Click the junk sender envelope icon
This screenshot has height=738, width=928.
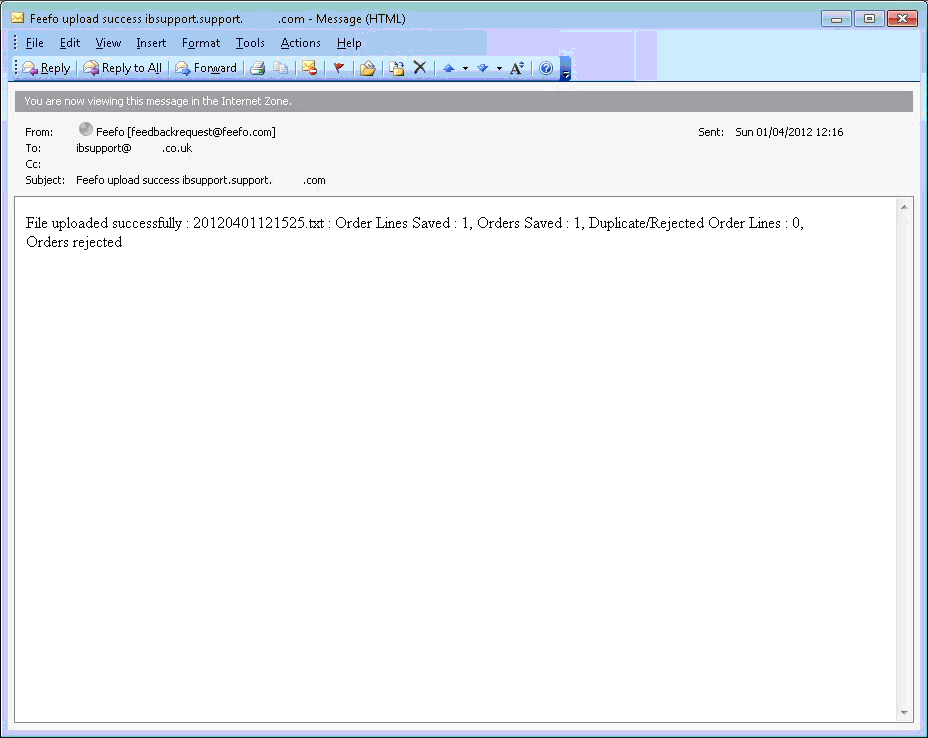pyautogui.click(x=310, y=68)
